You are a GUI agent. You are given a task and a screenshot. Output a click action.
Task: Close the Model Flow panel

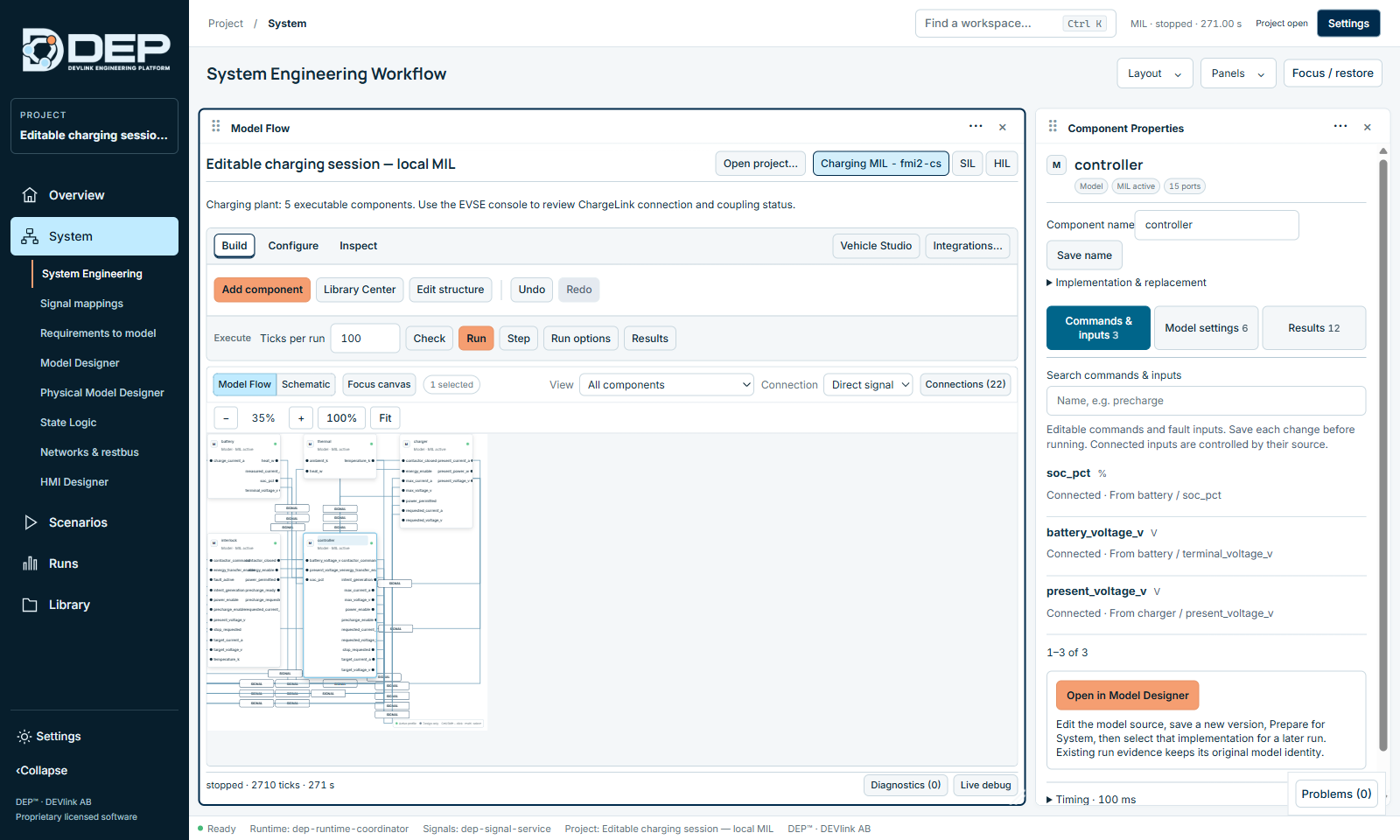coord(1003,127)
